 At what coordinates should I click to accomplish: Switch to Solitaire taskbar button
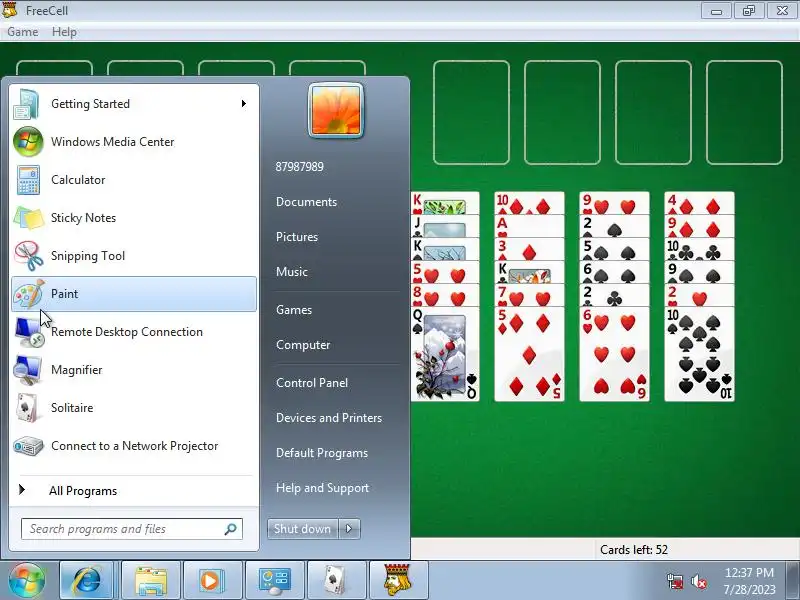click(x=337, y=581)
